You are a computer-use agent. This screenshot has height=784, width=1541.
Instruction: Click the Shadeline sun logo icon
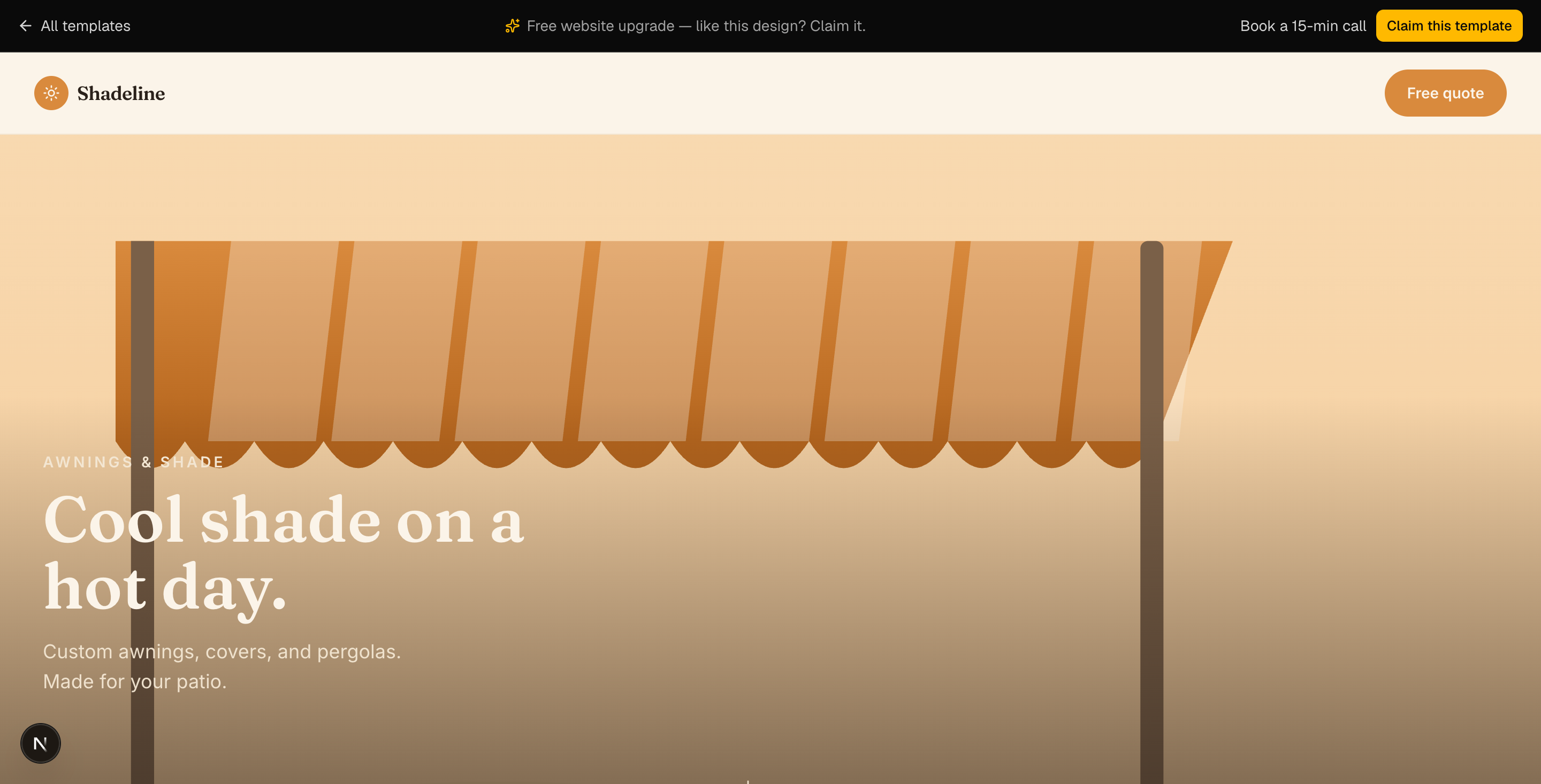tap(51, 93)
